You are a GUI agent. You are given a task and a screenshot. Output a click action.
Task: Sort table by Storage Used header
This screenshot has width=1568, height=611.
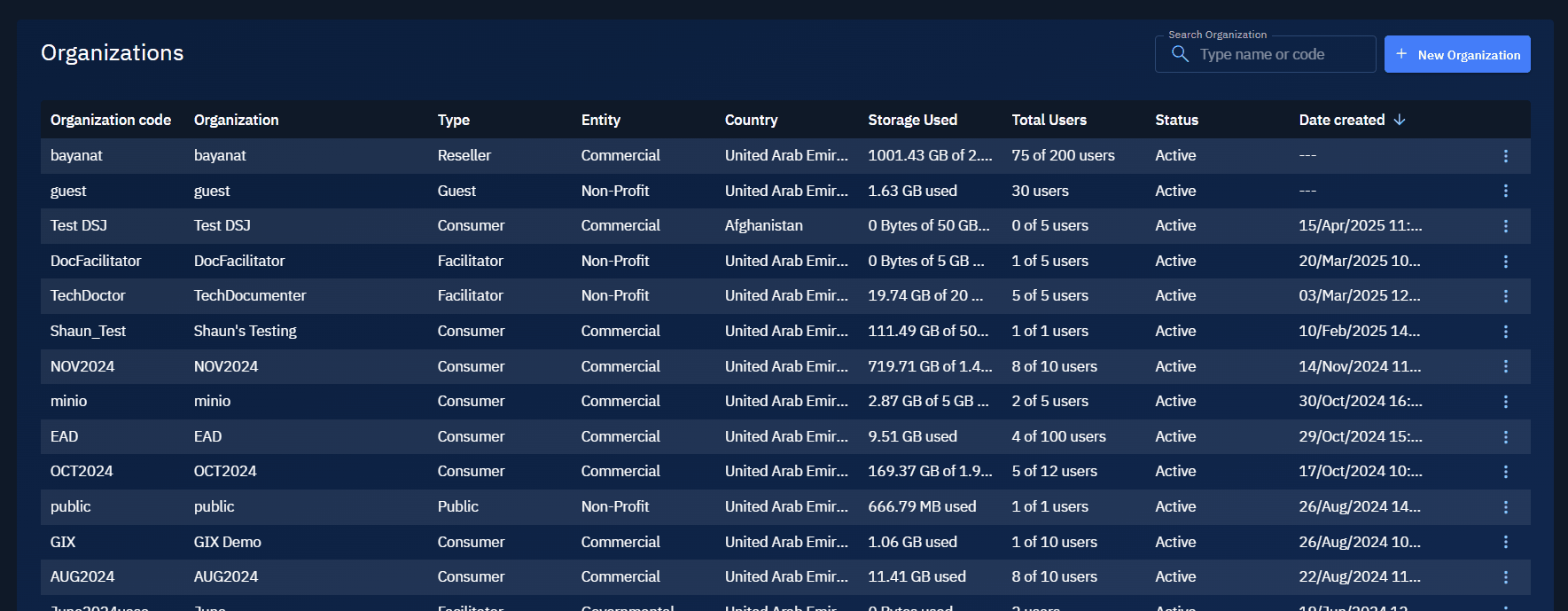point(912,120)
